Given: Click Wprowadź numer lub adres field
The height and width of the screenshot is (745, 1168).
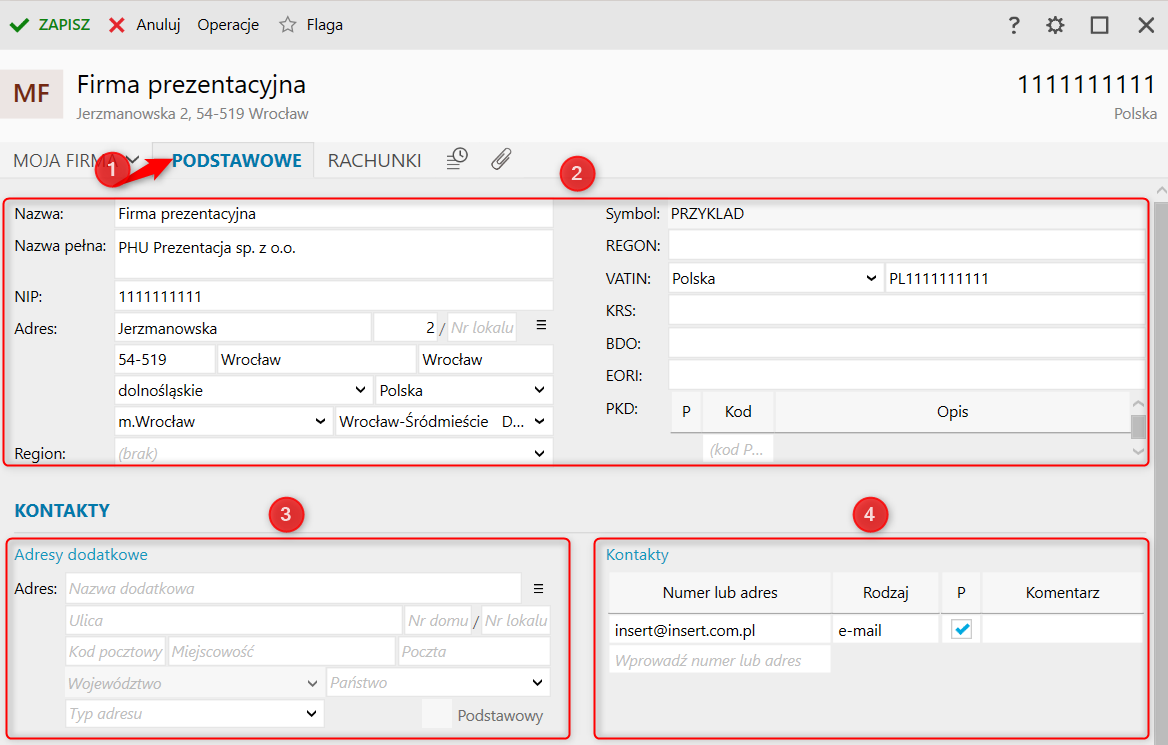Looking at the screenshot, I should pyautogui.click(x=720, y=660).
